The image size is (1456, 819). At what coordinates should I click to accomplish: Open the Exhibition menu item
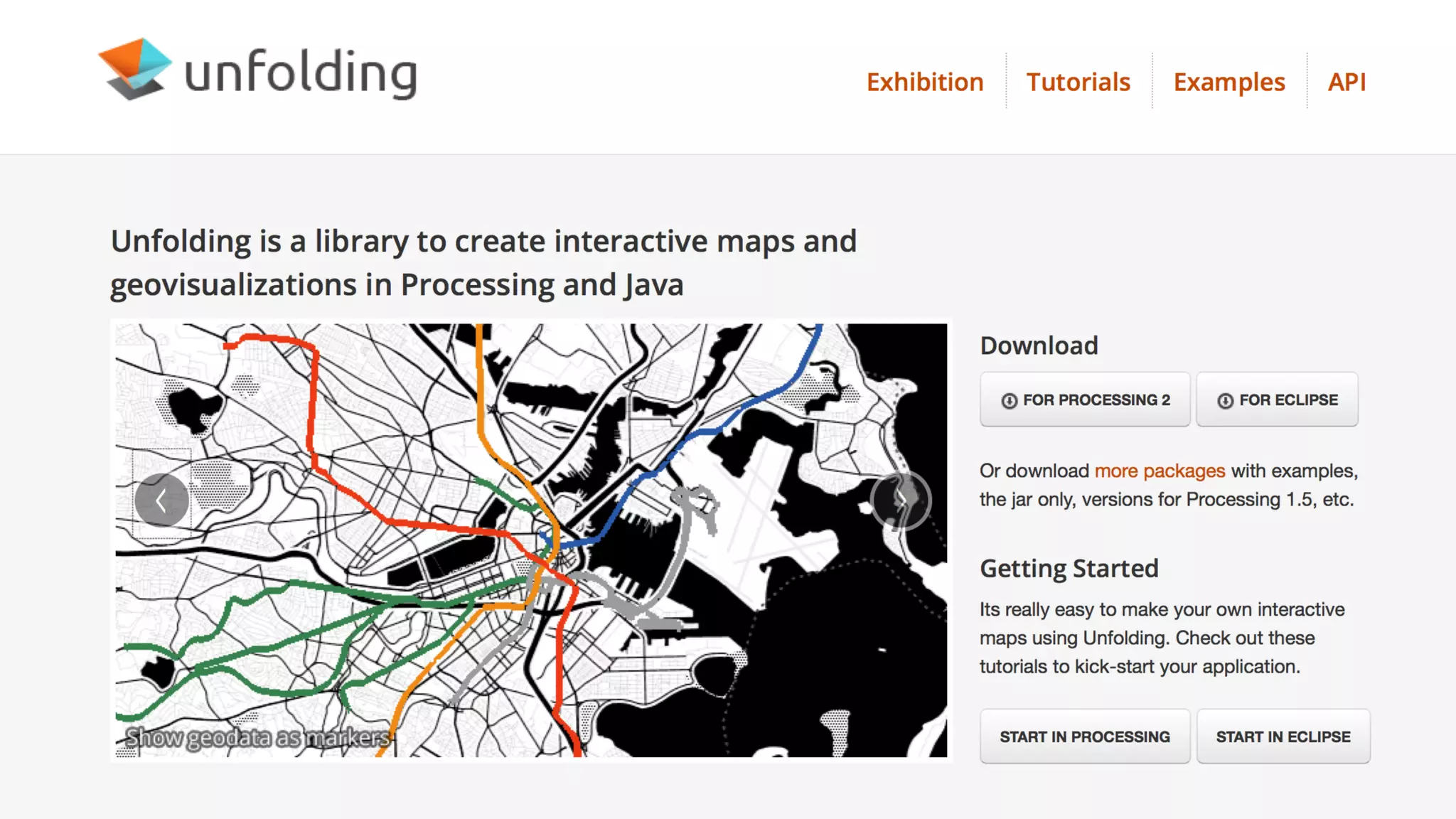925,82
